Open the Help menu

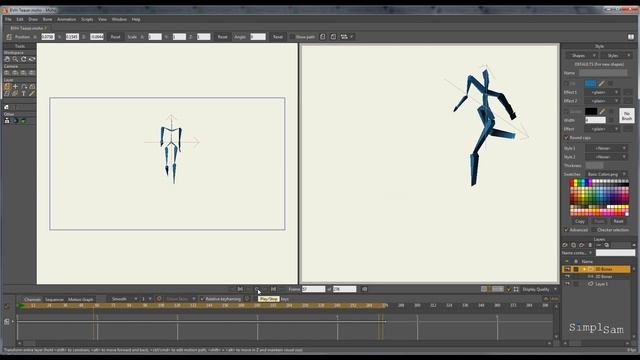(136, 19)
